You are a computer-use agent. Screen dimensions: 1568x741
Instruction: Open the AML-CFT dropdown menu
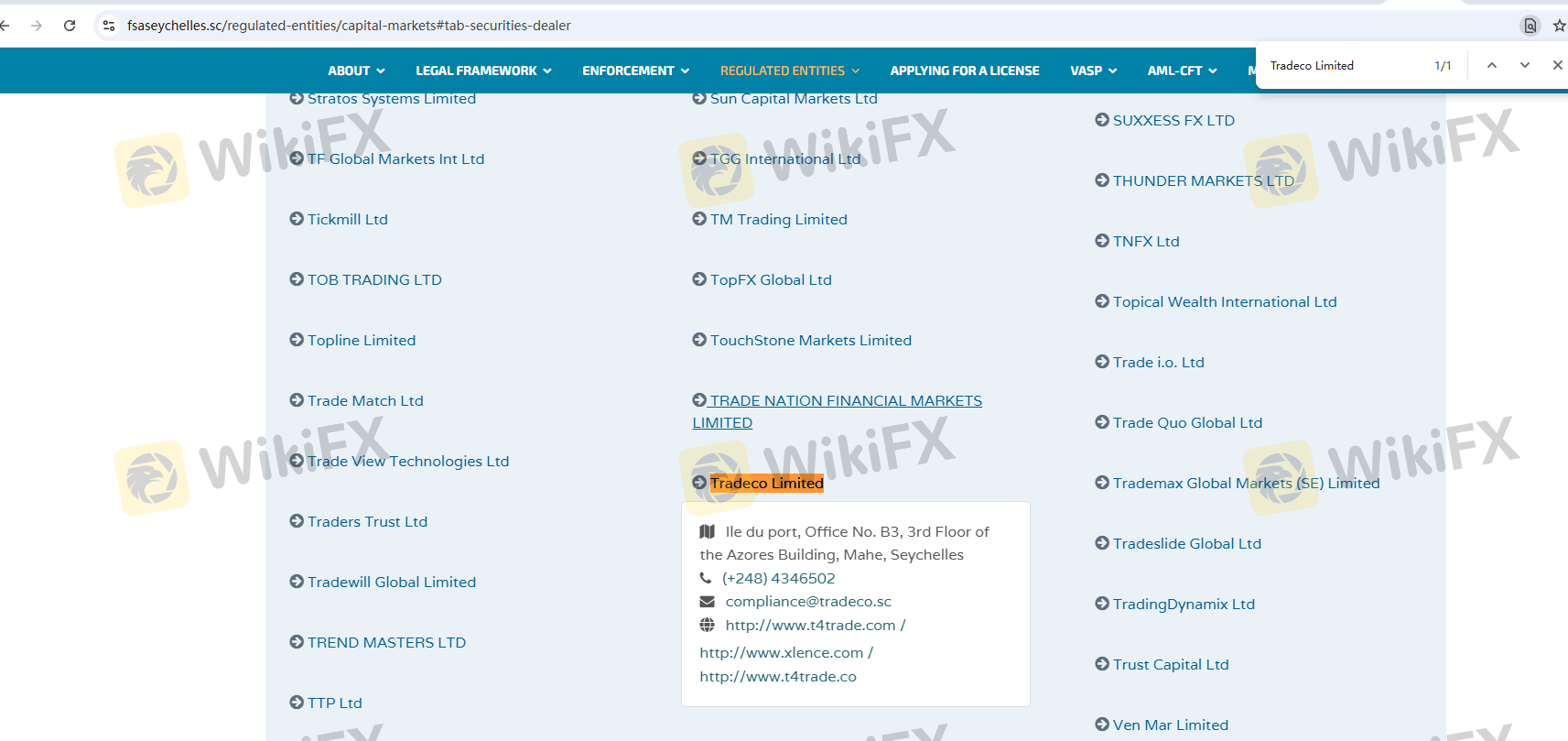[1182, 71]
